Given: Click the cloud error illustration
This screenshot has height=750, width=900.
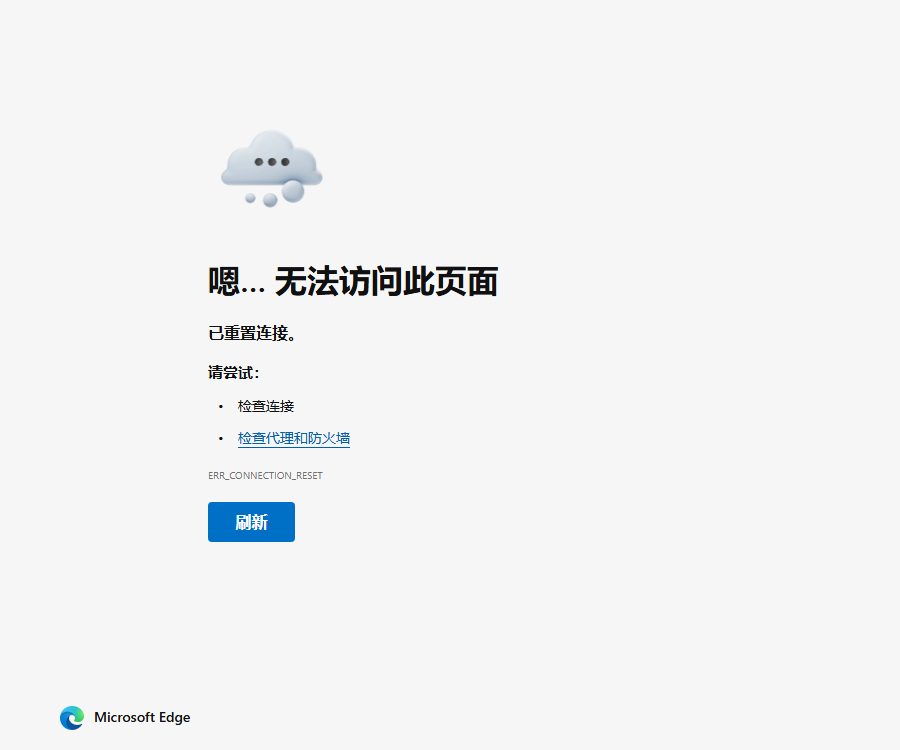Looking at the screenshot, I should (x=271, y=168).
